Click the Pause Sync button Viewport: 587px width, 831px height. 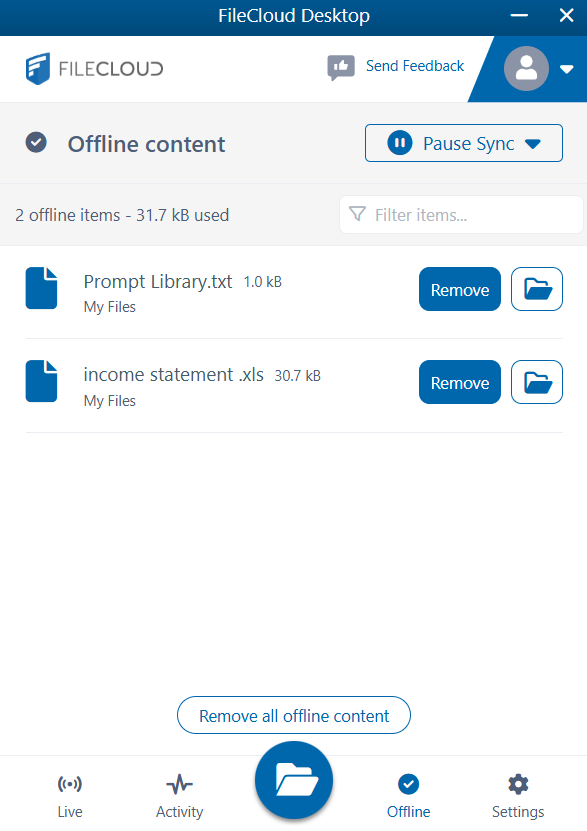(464, 143)
